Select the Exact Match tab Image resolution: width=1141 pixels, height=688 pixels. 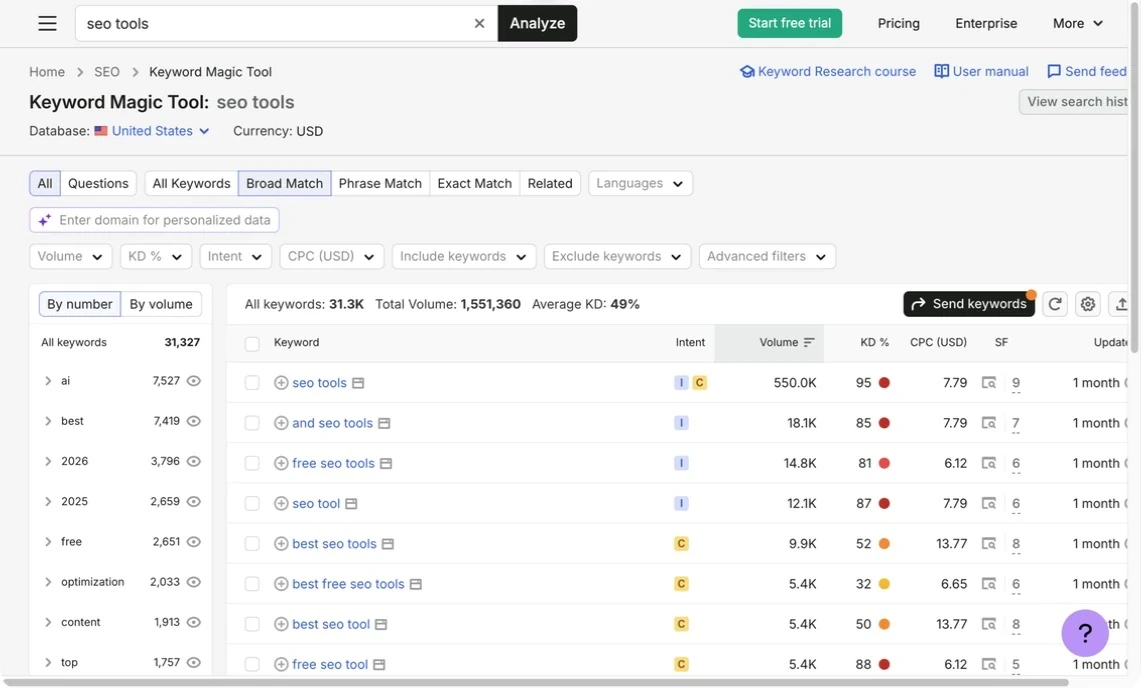coord(474,183)
